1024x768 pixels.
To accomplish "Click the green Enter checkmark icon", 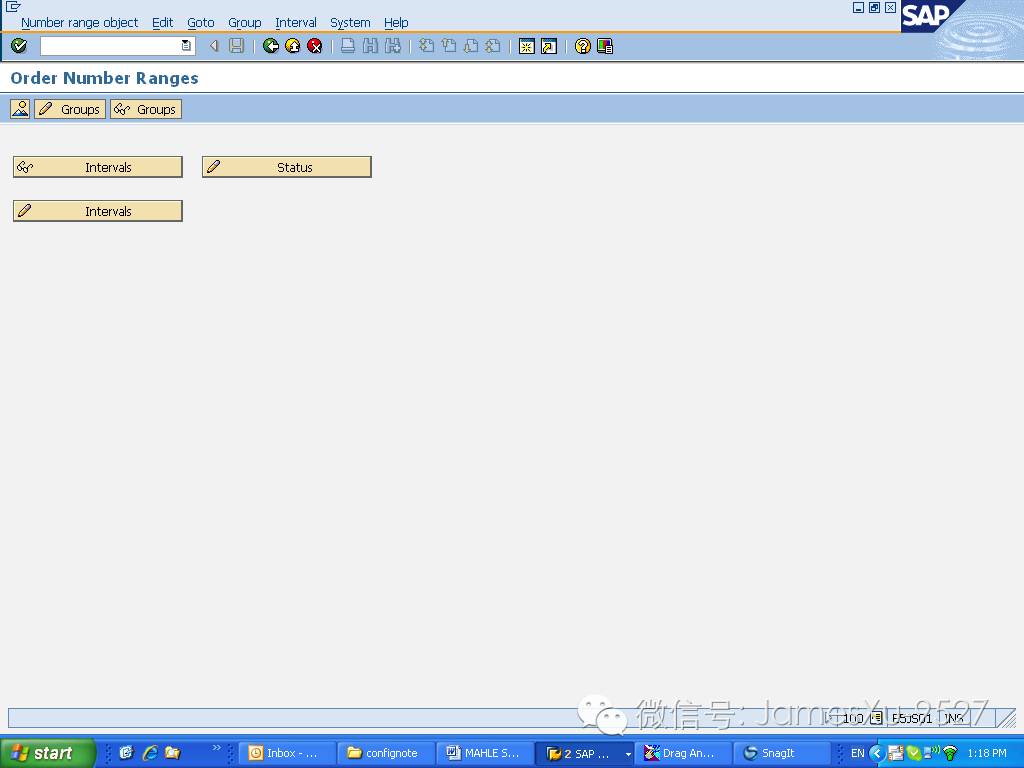I will point(19,46).
